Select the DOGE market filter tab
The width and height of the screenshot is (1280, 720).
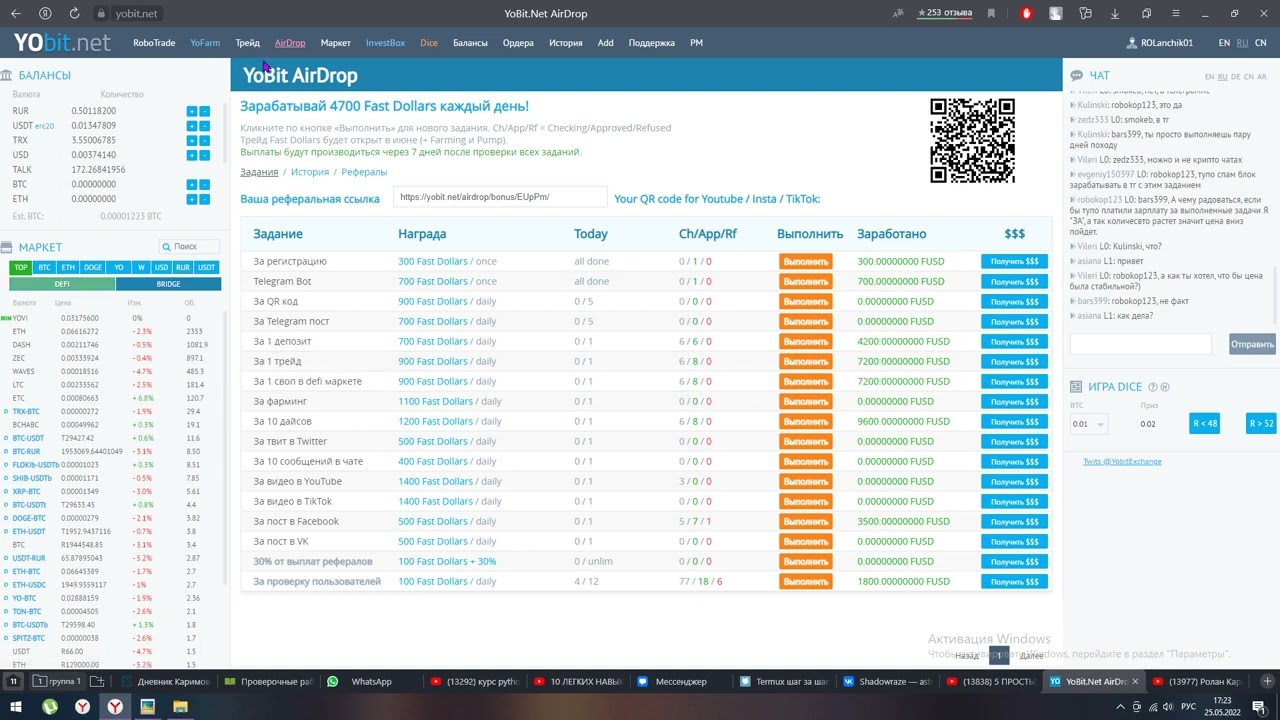93,267
